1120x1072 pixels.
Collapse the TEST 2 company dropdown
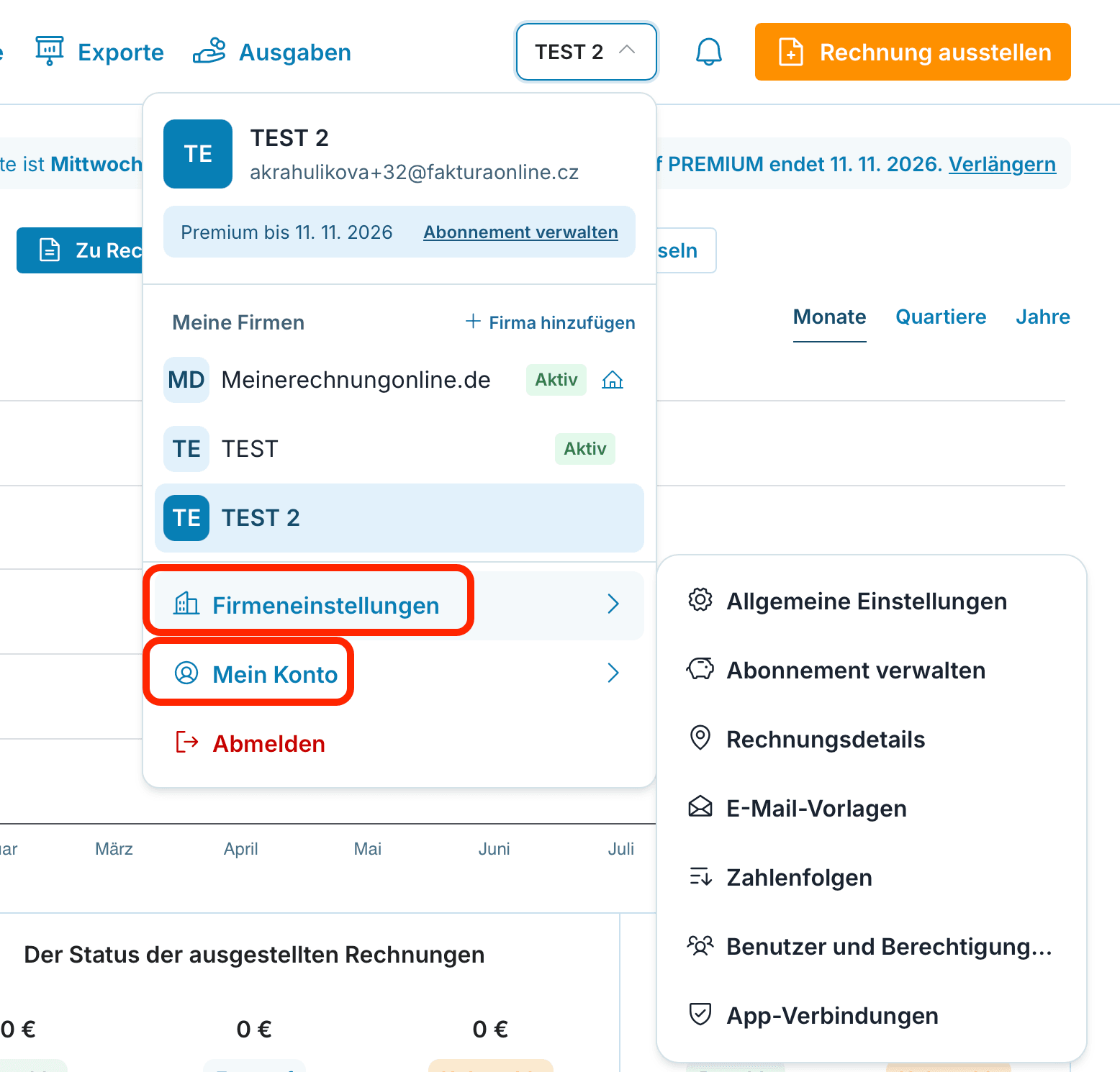click(586, 52)
